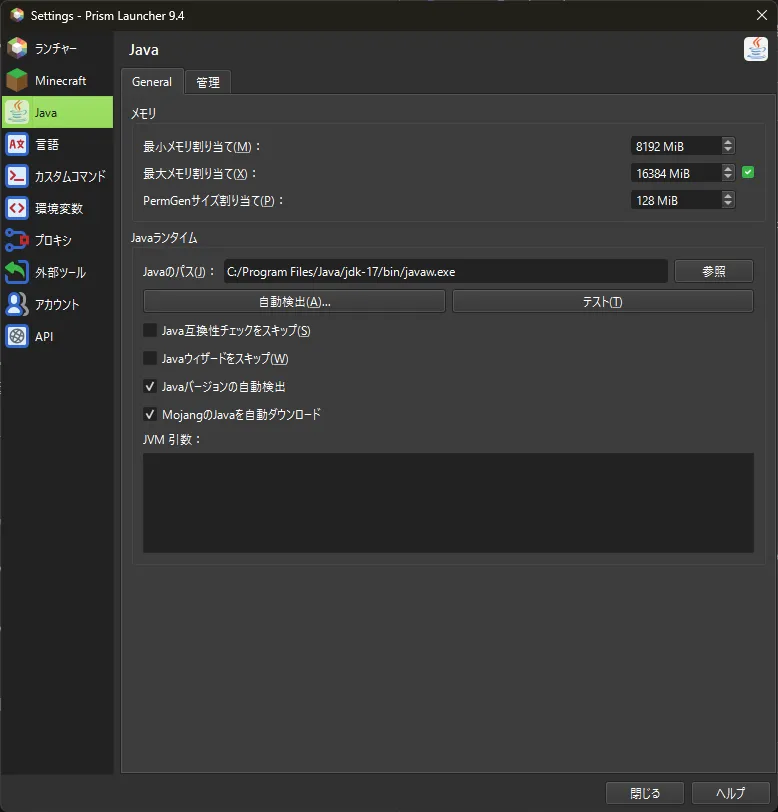Open the Minecraft settings page

57,80
